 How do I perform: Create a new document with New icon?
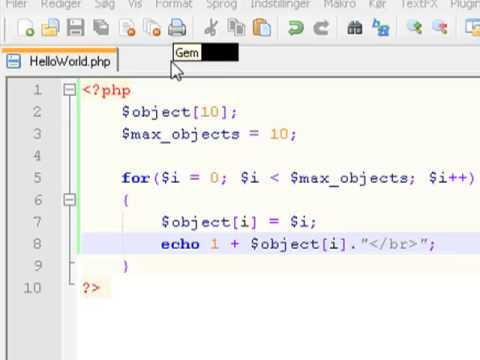click(26, 27)
